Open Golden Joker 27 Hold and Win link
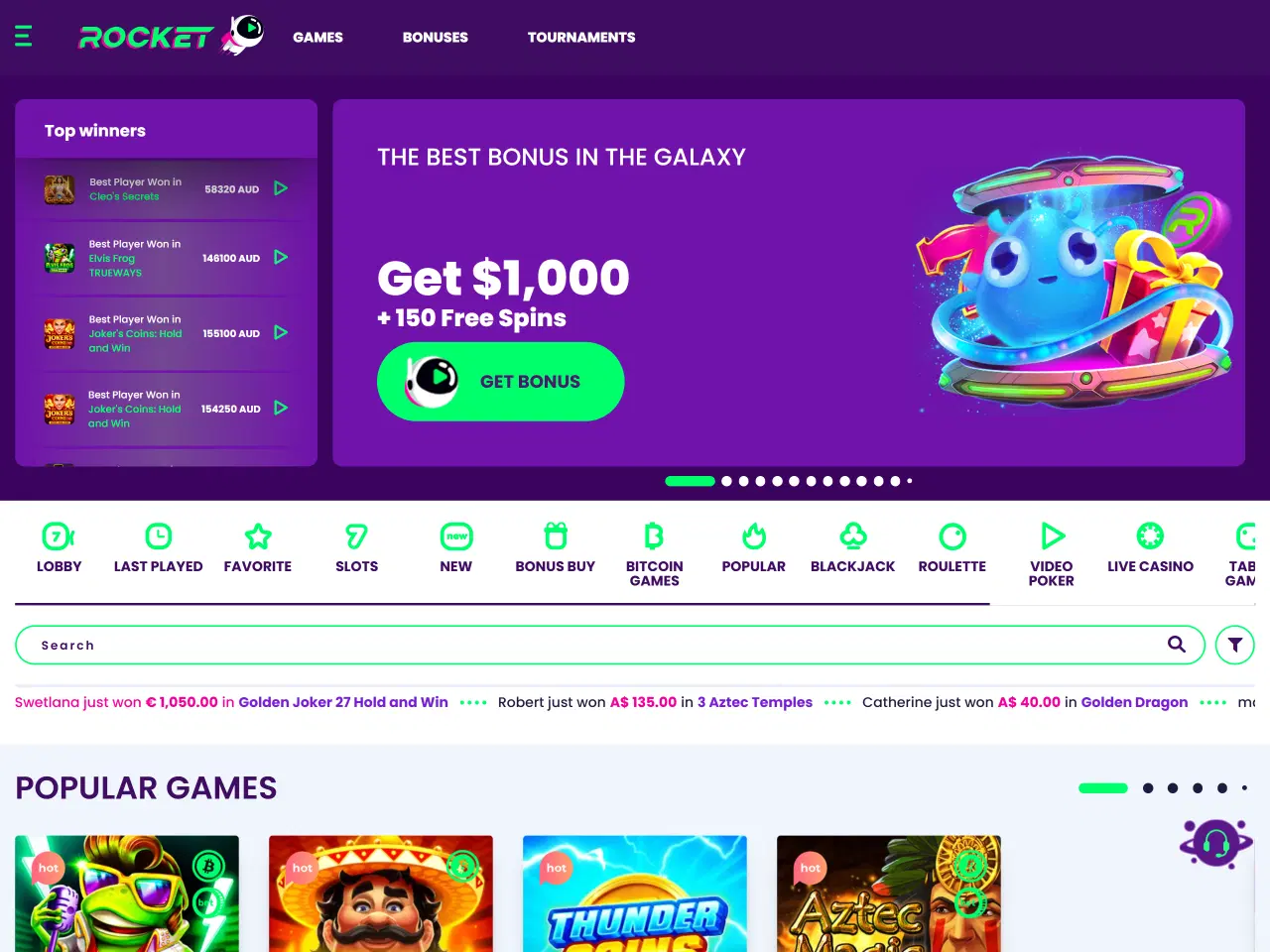Viewport: 1270px width, 952px height. pyautogui.click(x=343, y=702)
